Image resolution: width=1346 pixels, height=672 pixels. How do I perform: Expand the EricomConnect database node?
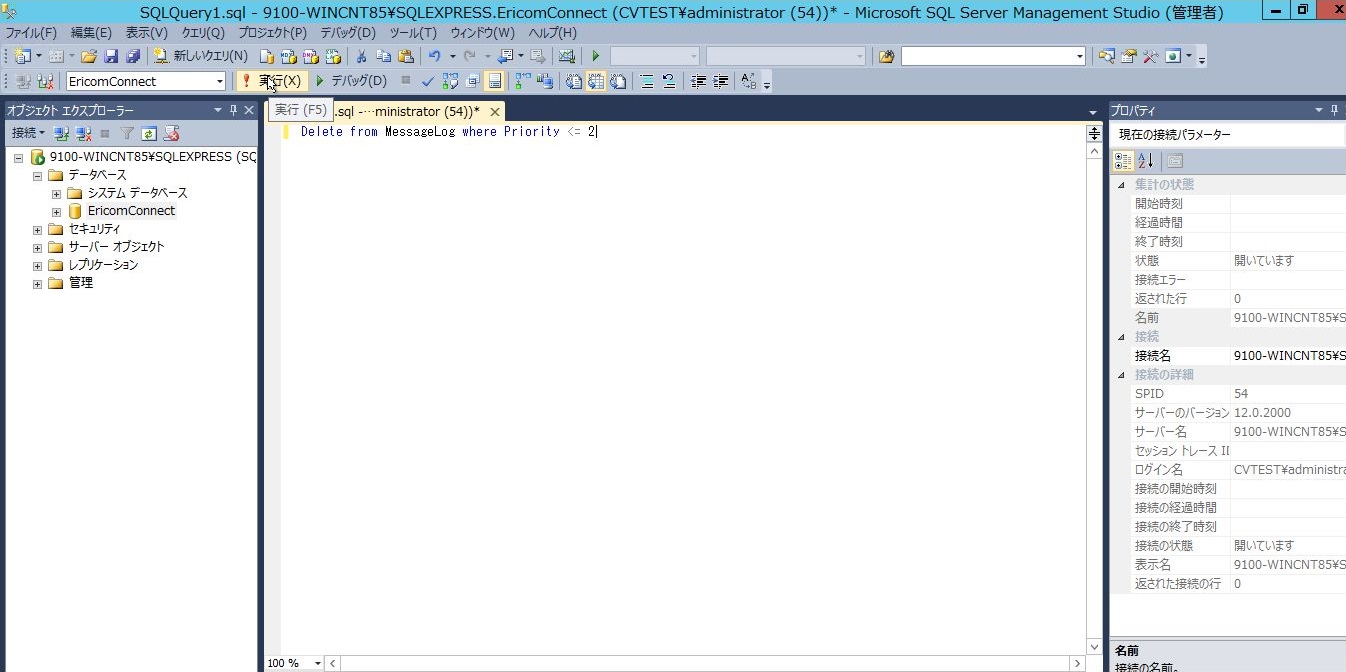coord(57,211)
